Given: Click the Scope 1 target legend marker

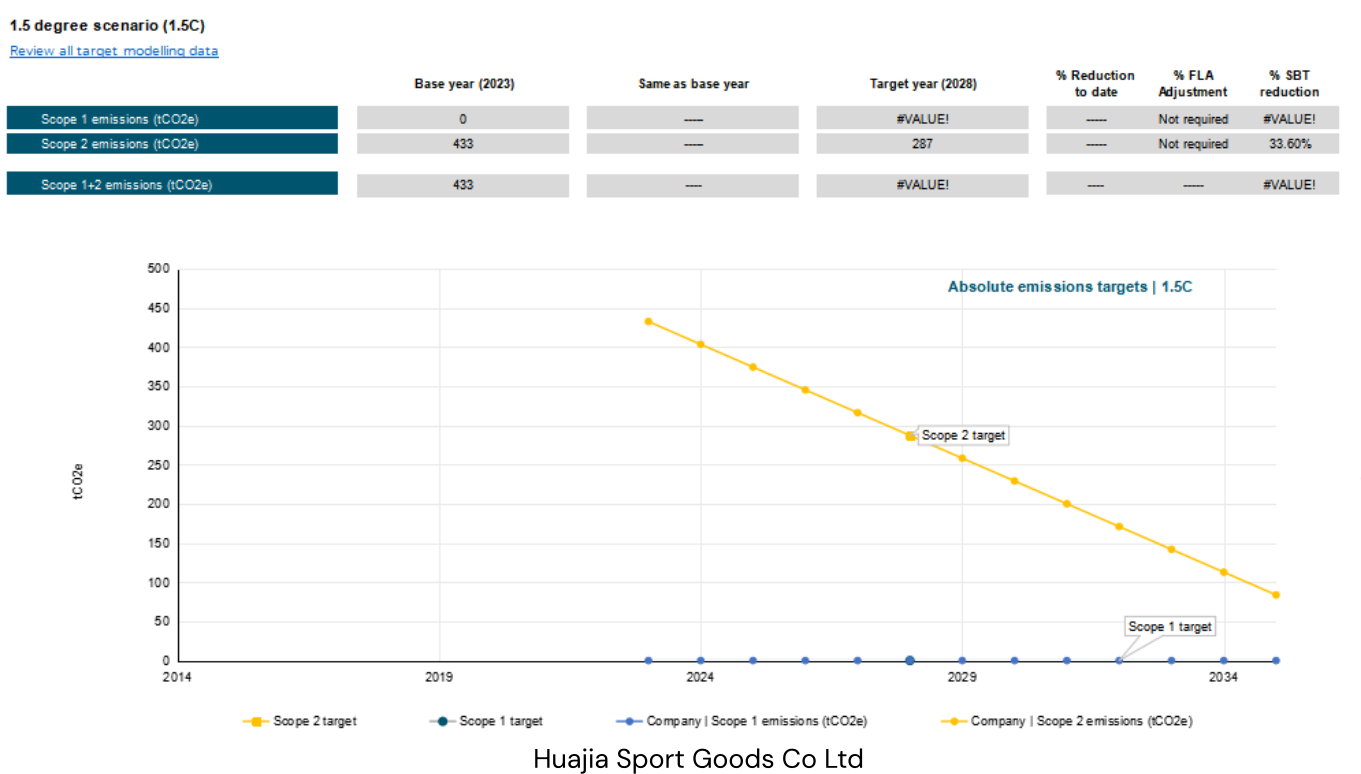Looking at the screenshot, I should (x=443, y=721).
